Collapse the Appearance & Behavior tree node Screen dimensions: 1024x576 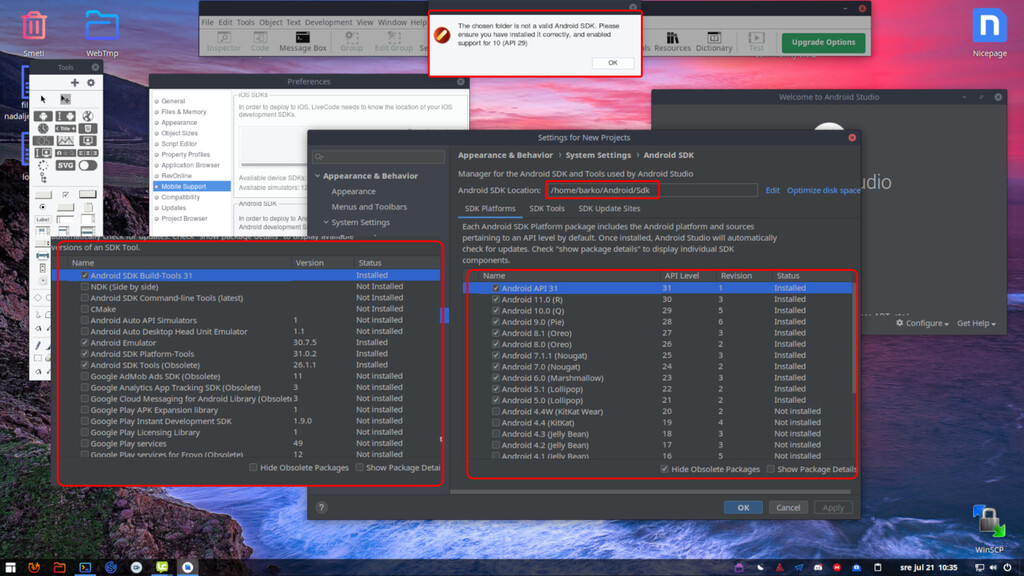tap(318, 176)
